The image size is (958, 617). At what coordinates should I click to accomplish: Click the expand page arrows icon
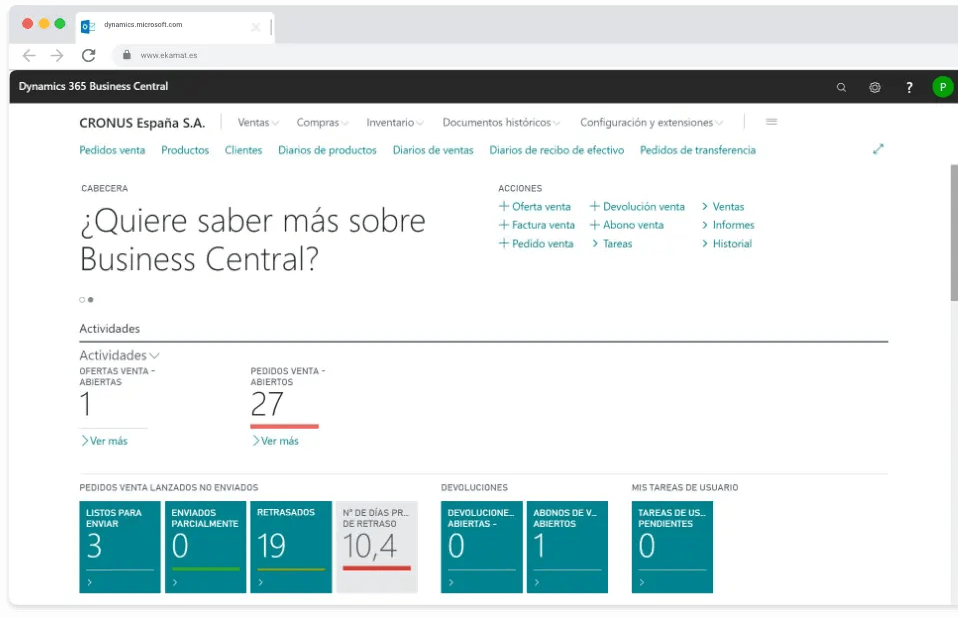pos(878,149)
